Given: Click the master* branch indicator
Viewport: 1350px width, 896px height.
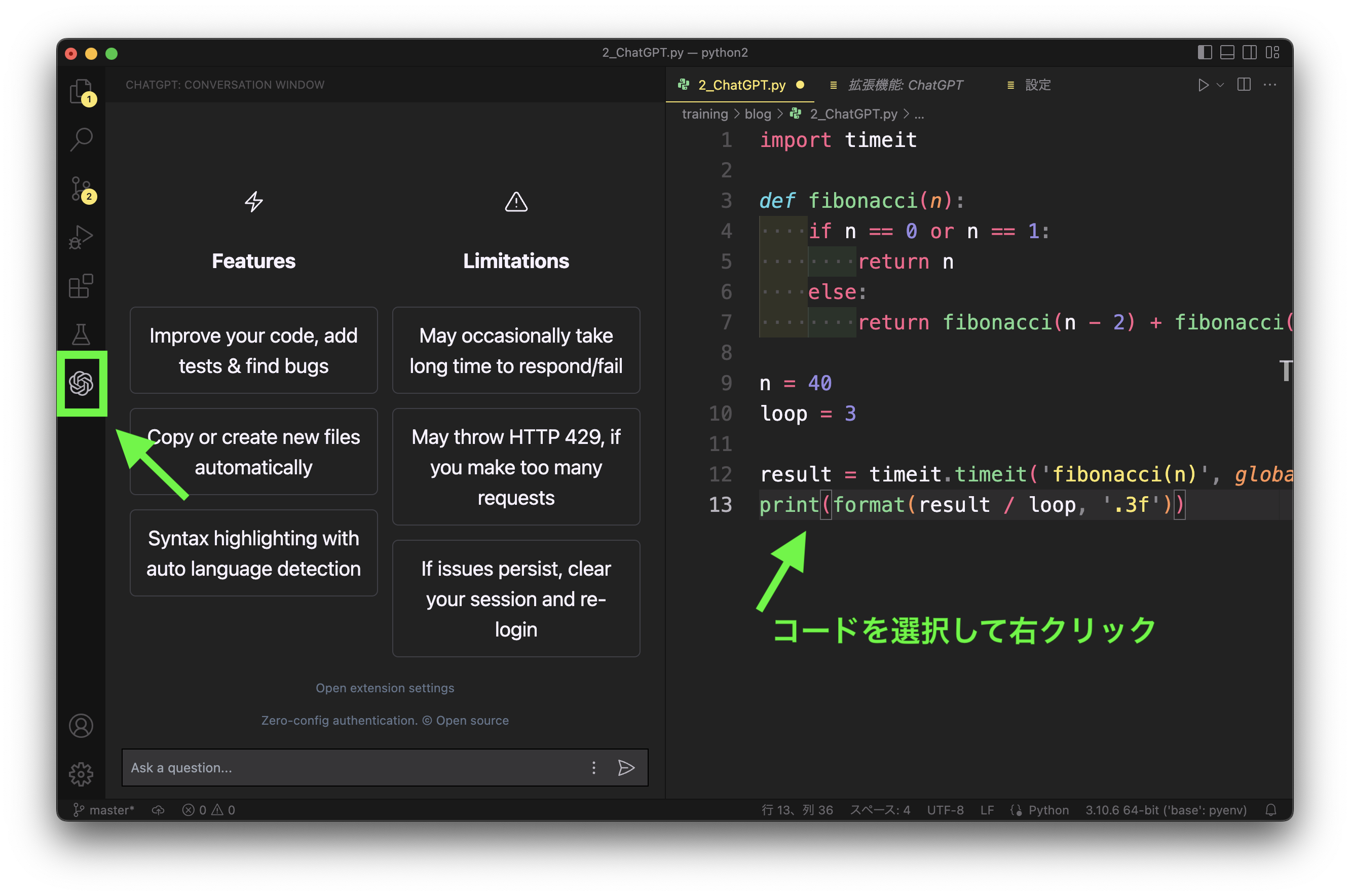Looking at the screenshot, I should click(103, 810).
